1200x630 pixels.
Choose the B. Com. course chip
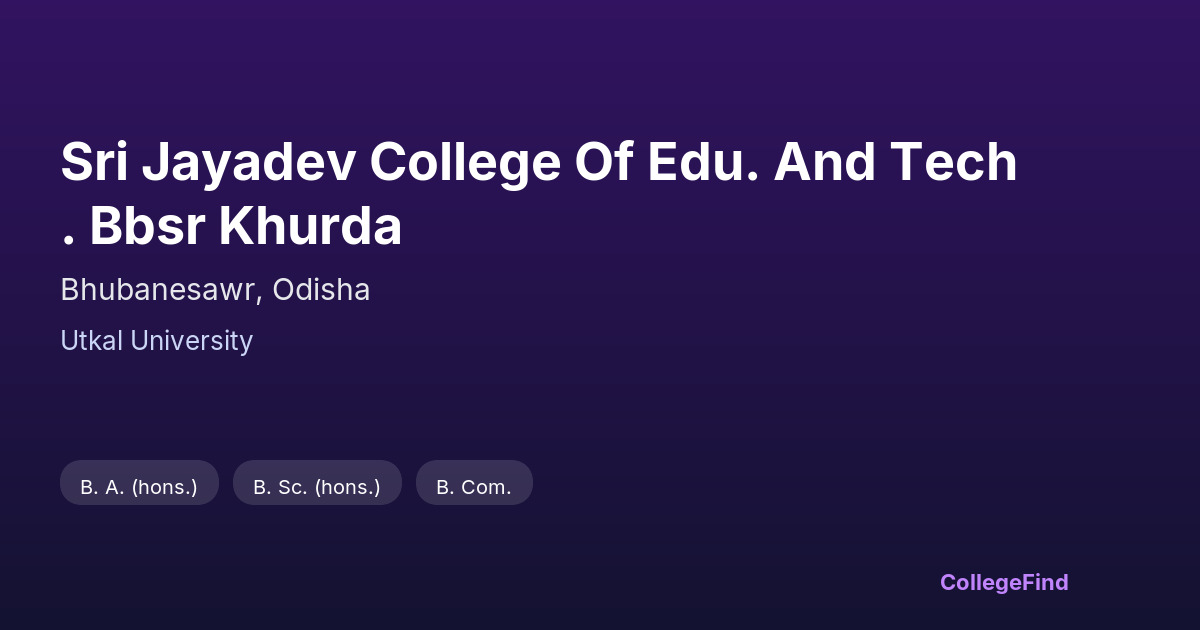474,487
